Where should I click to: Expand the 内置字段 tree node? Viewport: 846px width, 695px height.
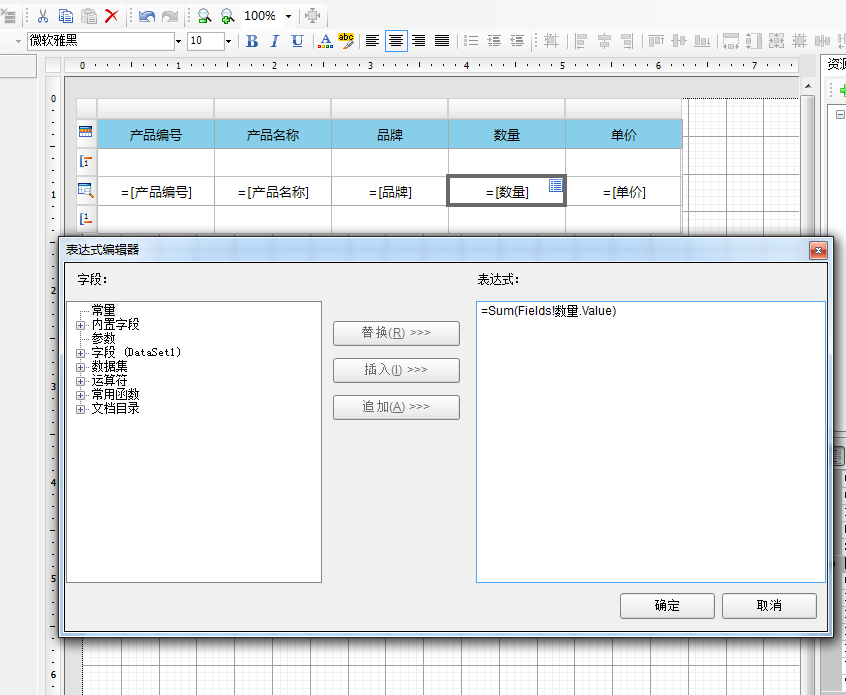point(80,325)
